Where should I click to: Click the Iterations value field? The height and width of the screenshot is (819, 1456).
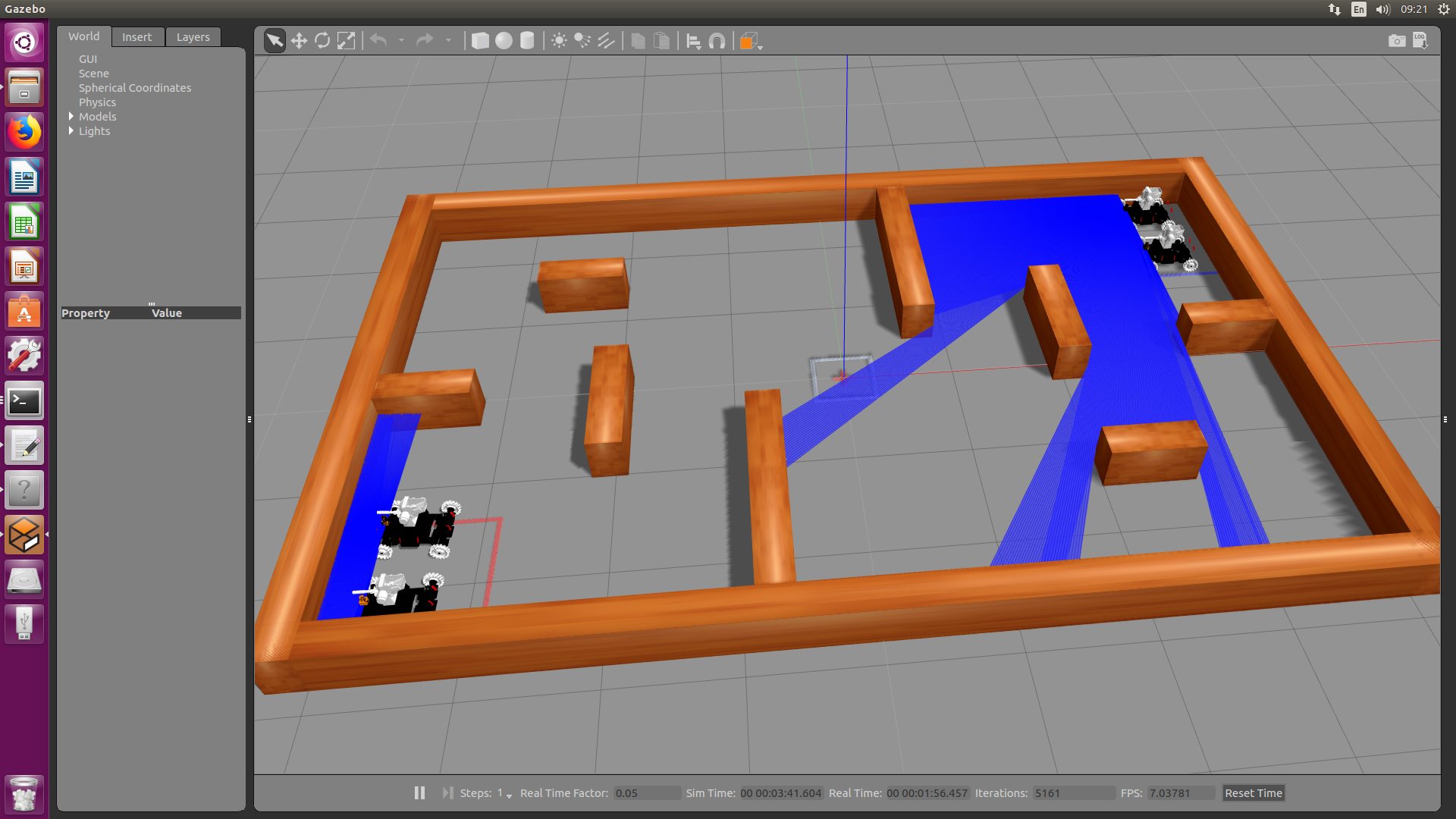(x=1074, y=793)
